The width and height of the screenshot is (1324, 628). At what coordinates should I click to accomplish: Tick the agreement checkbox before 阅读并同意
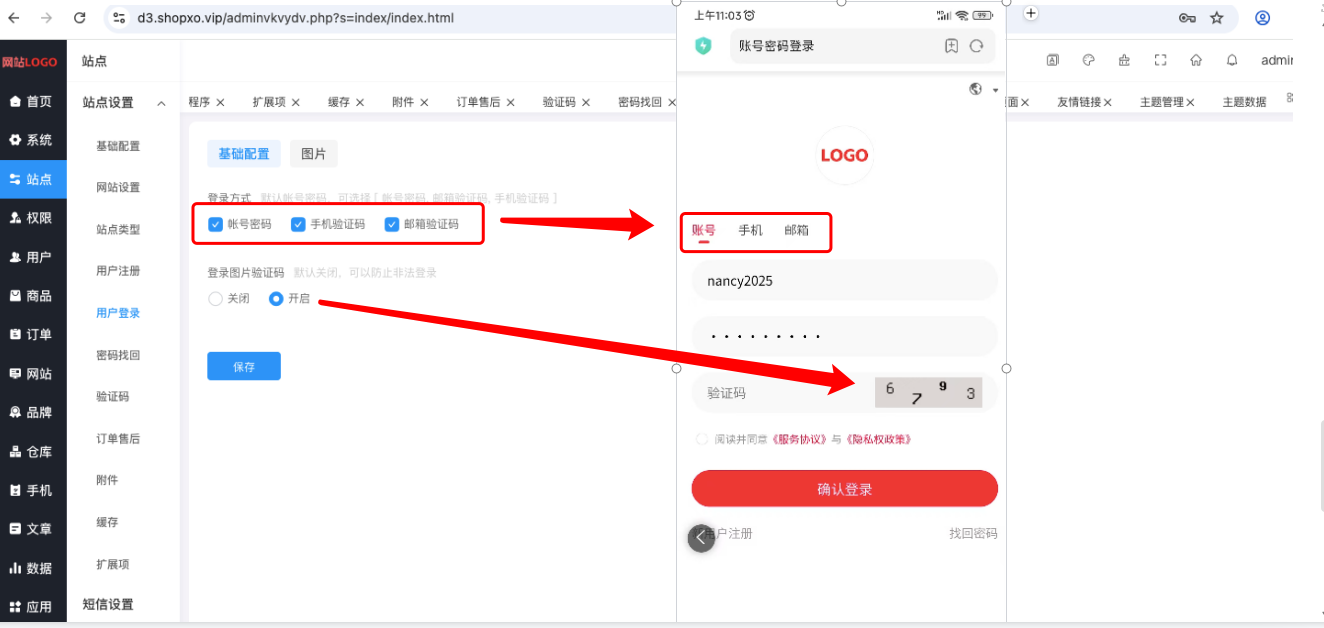(x=702, y=439)
